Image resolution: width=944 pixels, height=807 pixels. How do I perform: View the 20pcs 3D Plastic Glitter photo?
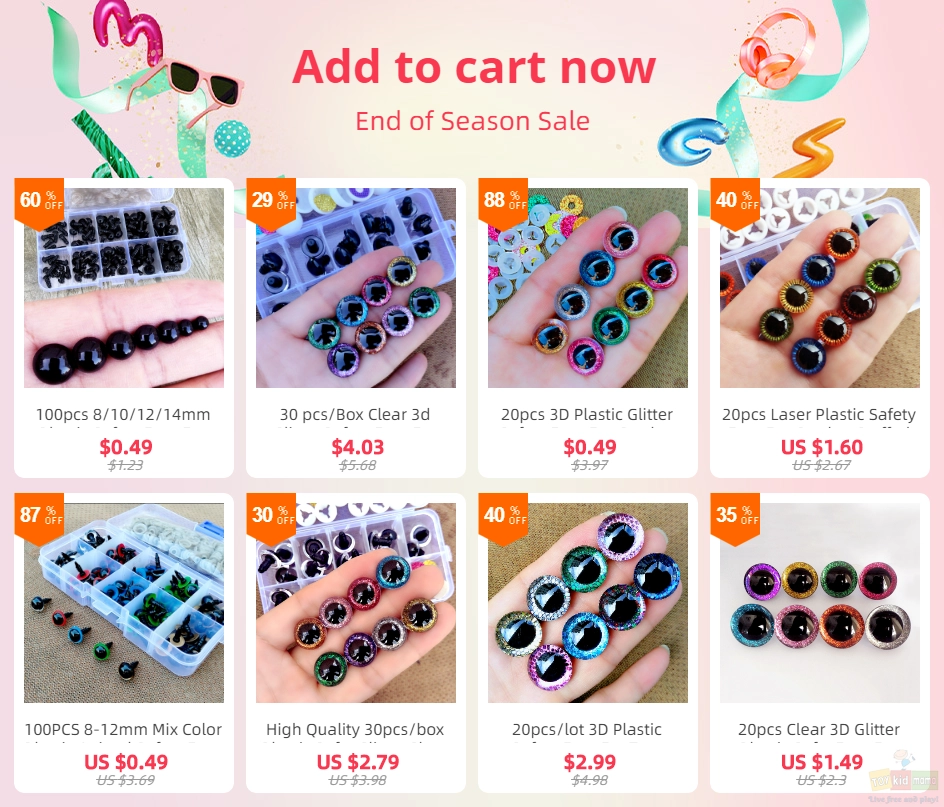(x=588, y=288)
